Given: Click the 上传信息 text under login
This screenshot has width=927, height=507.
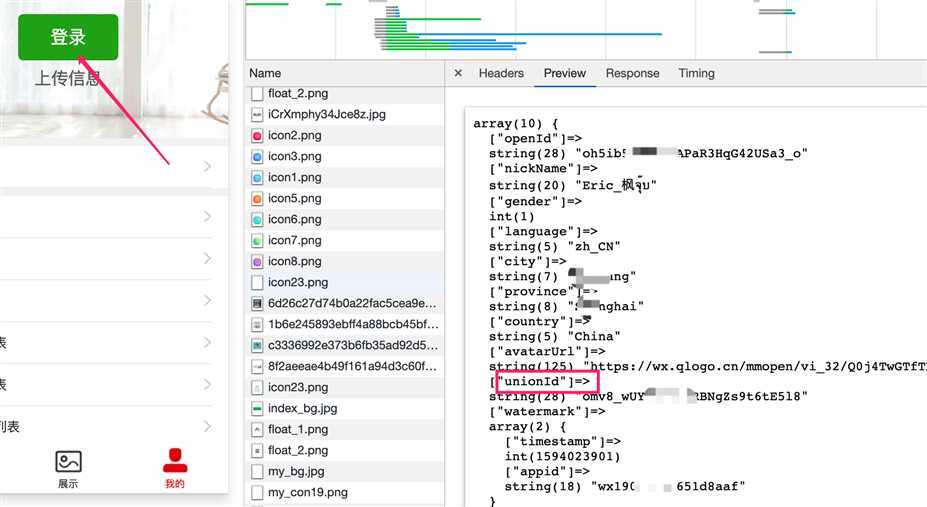Looking at the screenshot, I should [x=68, y=78].
